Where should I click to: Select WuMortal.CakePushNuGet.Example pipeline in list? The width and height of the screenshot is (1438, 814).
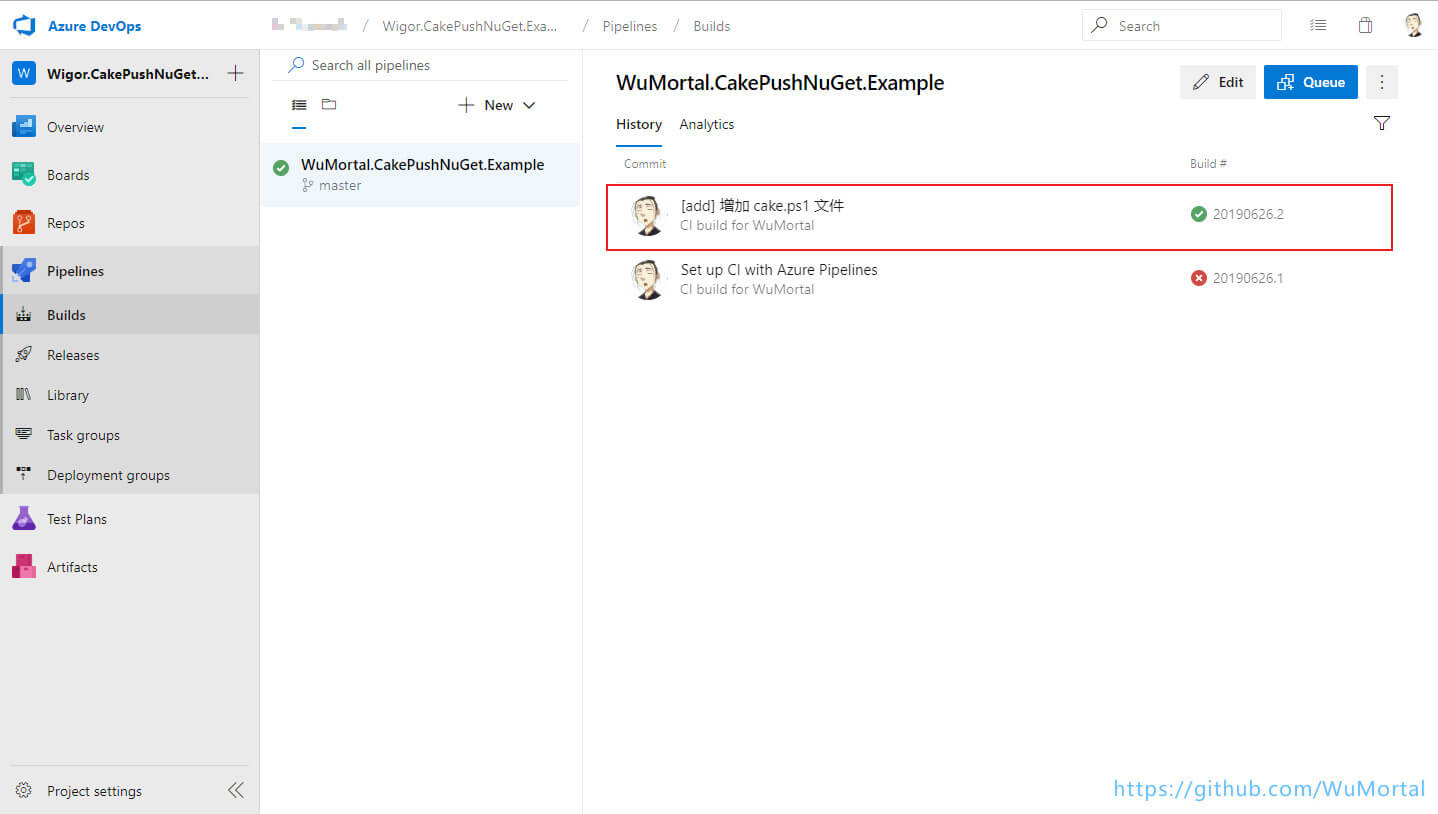[420, 175]
